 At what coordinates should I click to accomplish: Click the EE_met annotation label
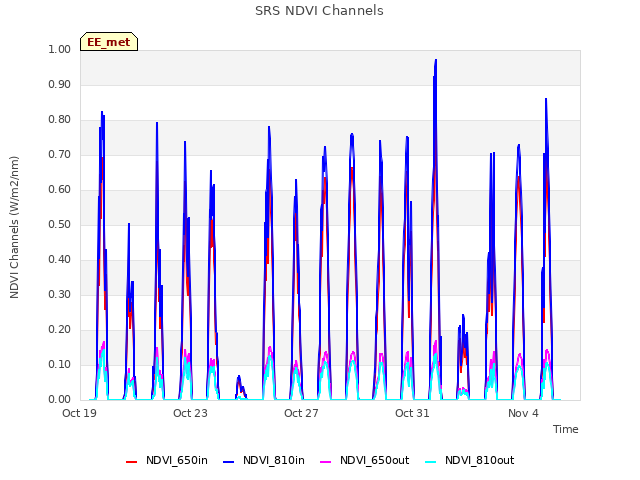(x=109, y=42)
